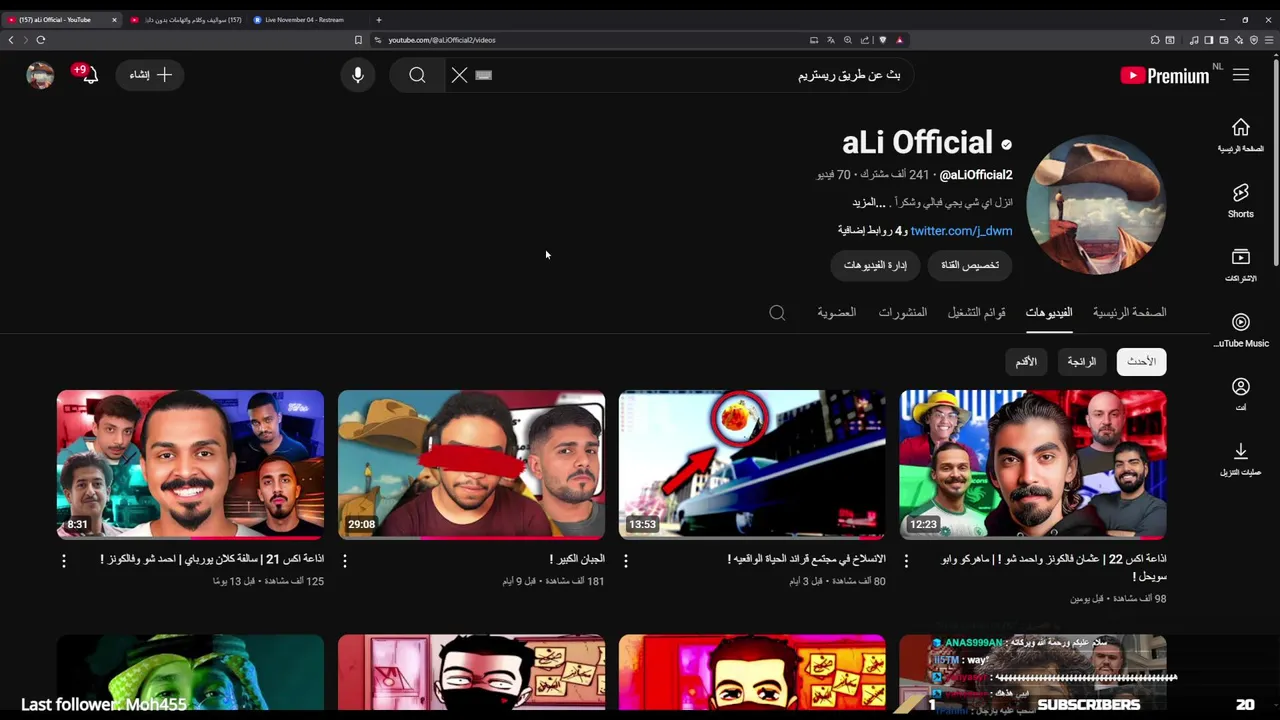Run the search with magnifier button
Screen dimensions: 1280x720
coord(417,75)
